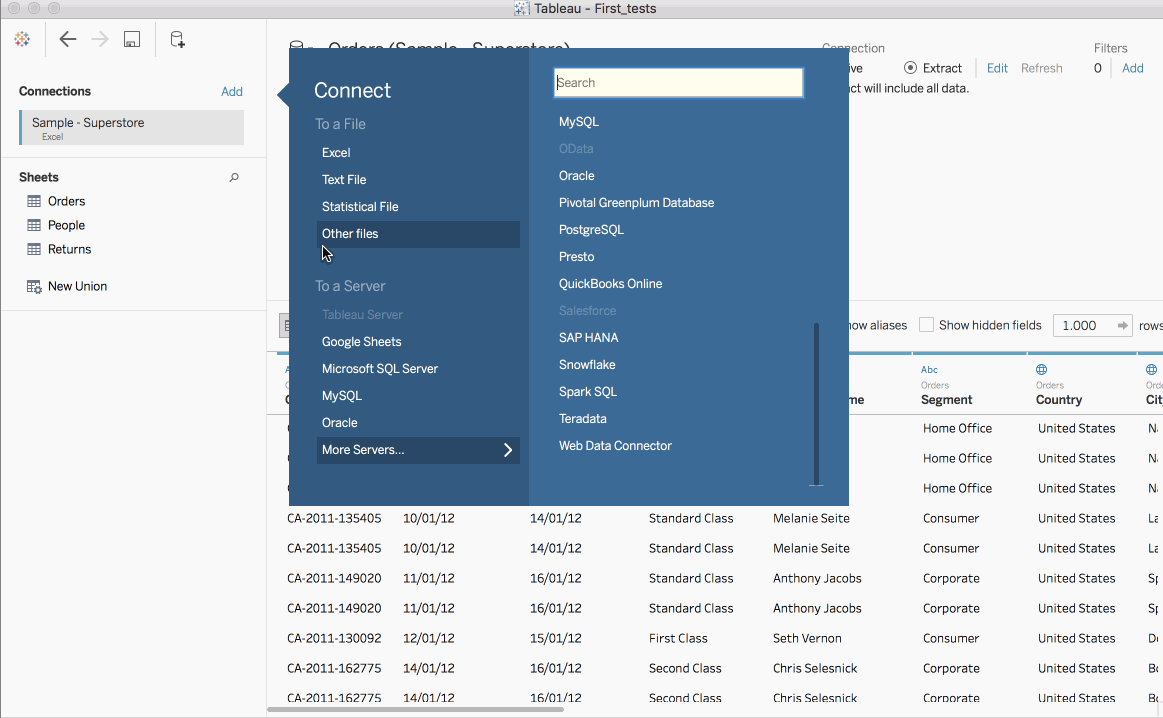
Task: Click the Seth Vernon cell
Action: (x=807, y=639)
